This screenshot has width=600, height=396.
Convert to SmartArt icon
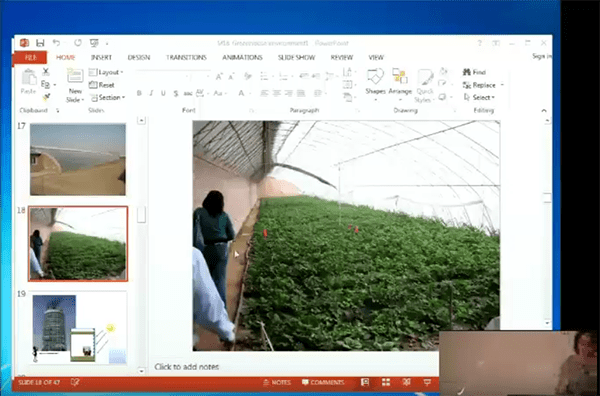pos(349,97)
